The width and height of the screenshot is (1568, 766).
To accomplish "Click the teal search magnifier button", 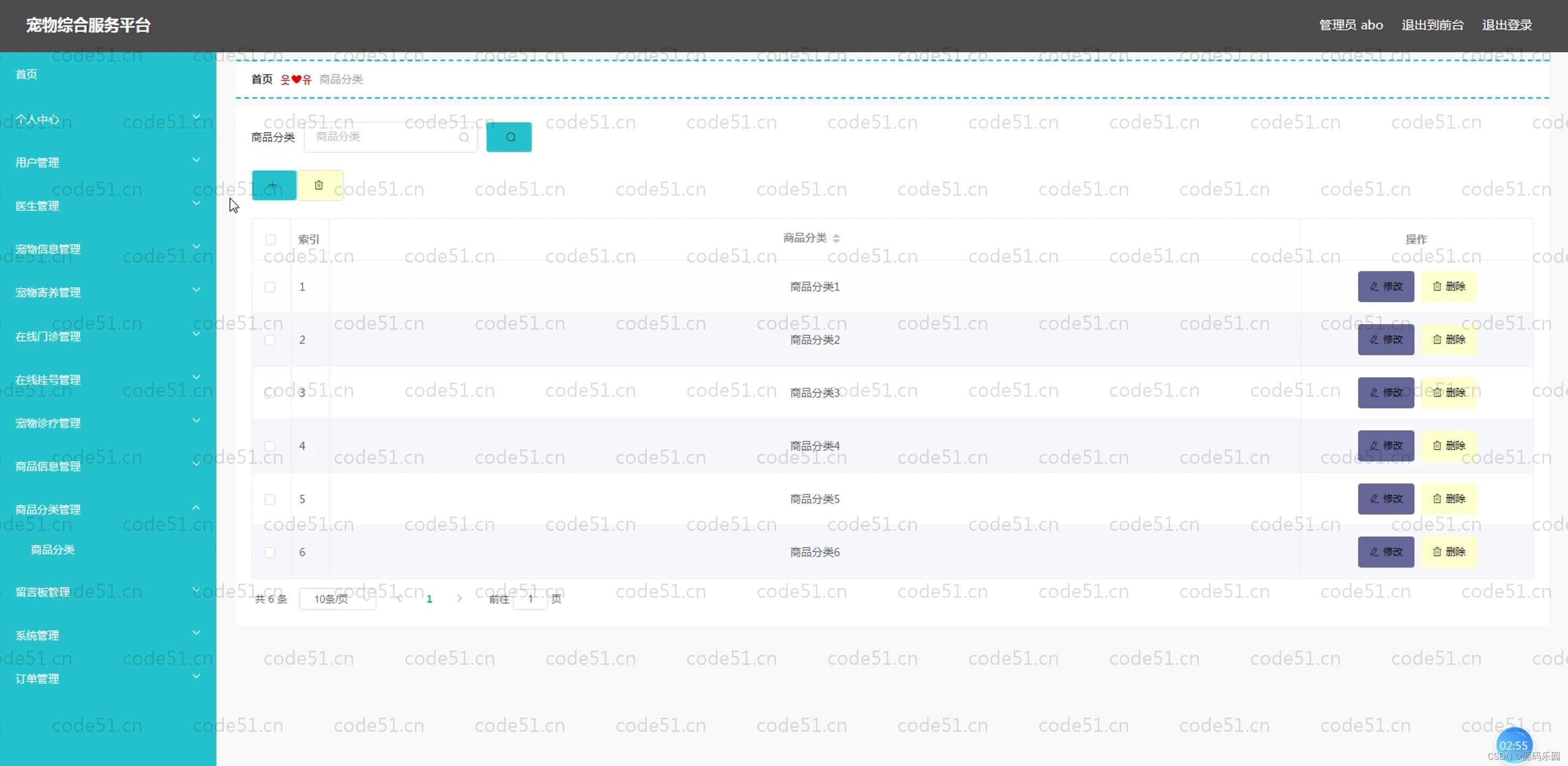I will pos(509,137).
